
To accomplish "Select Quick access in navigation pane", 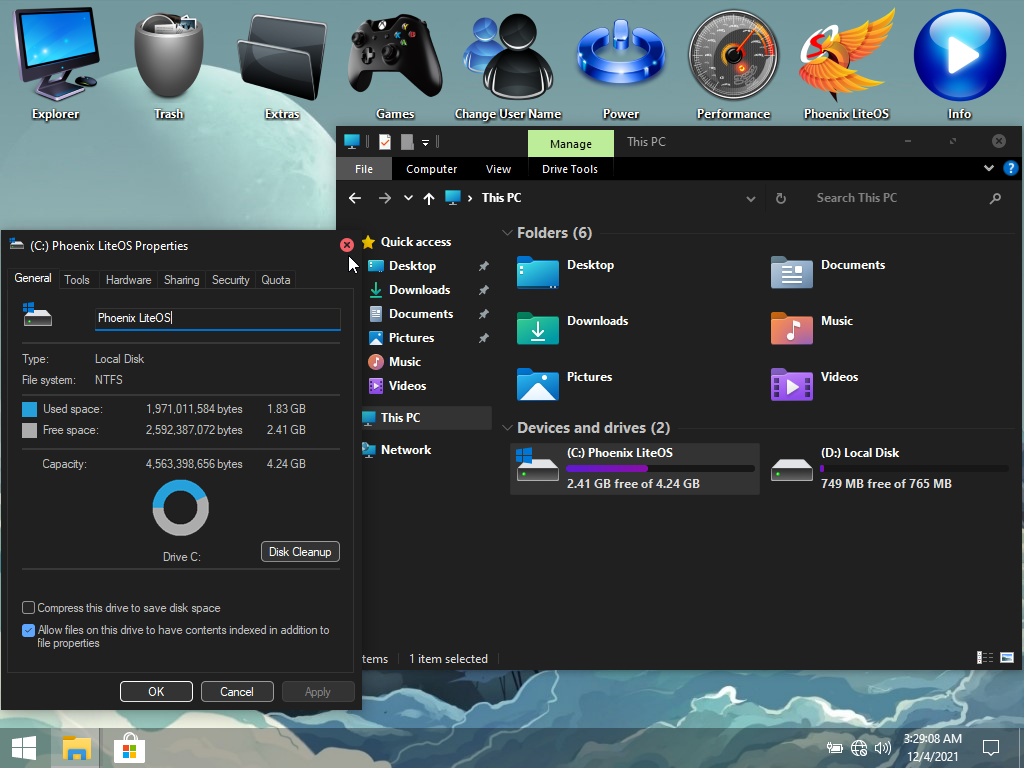I will 416,242.
